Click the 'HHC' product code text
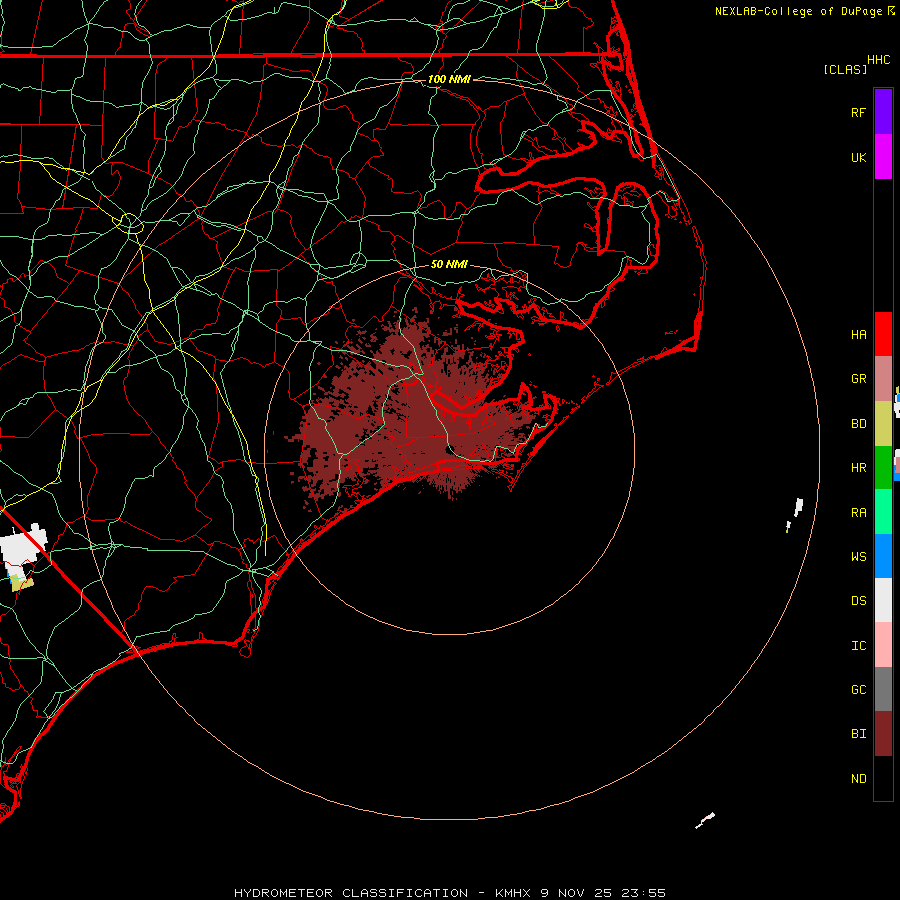The width and height of the screenshot is (900, 900). pos(879,60)
